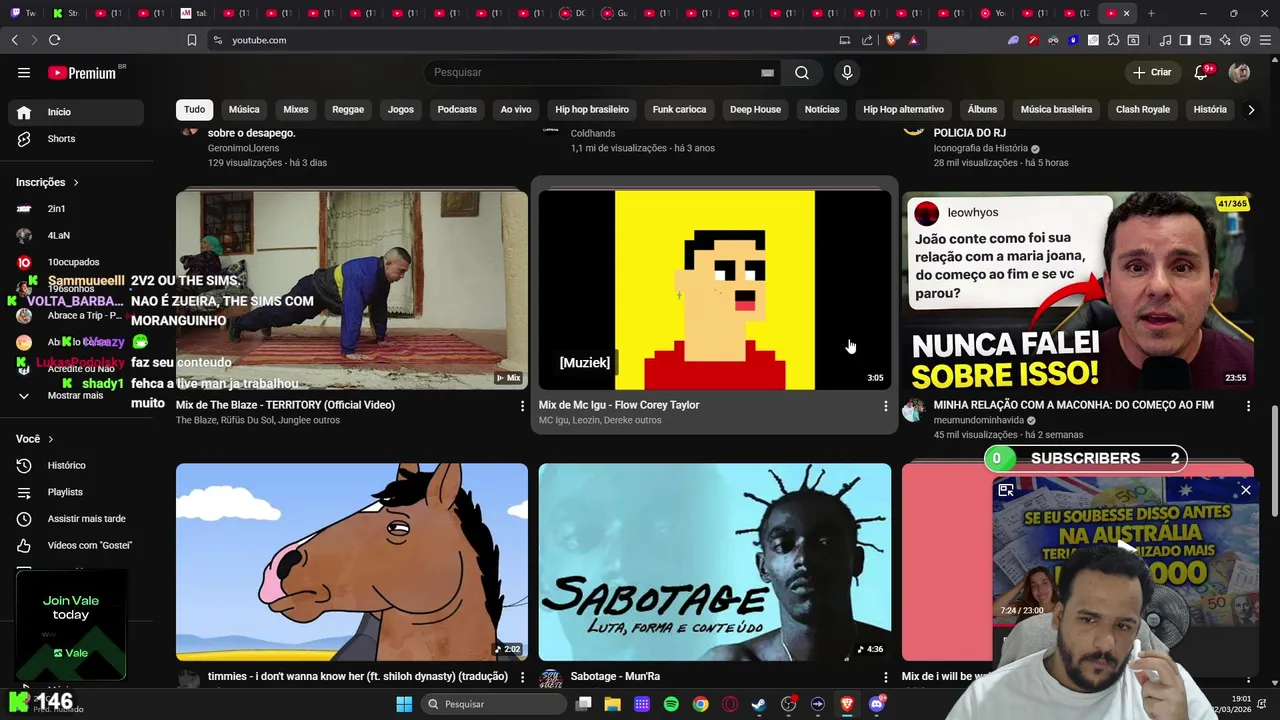Screen dimensions: 1280x720
Task: Open the Windows Start menu
Action: [404, 704]
